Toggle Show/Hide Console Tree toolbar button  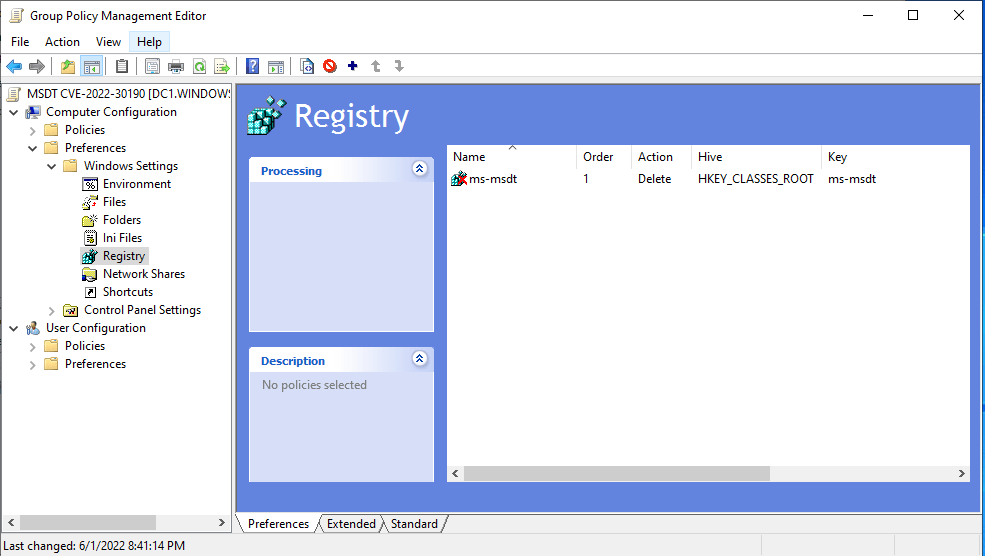pos(92,67)
